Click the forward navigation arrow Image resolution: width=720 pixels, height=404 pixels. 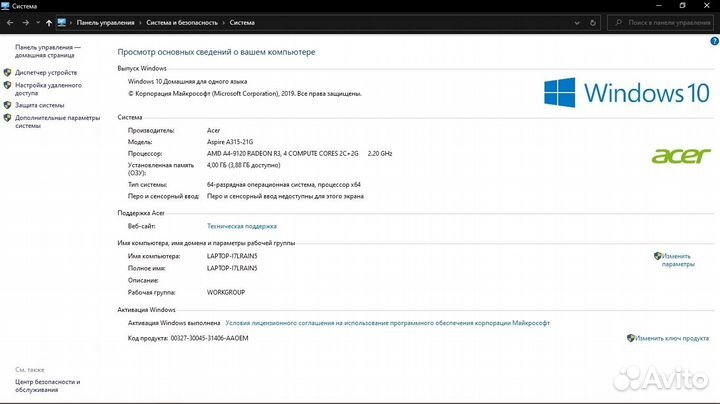25,22
